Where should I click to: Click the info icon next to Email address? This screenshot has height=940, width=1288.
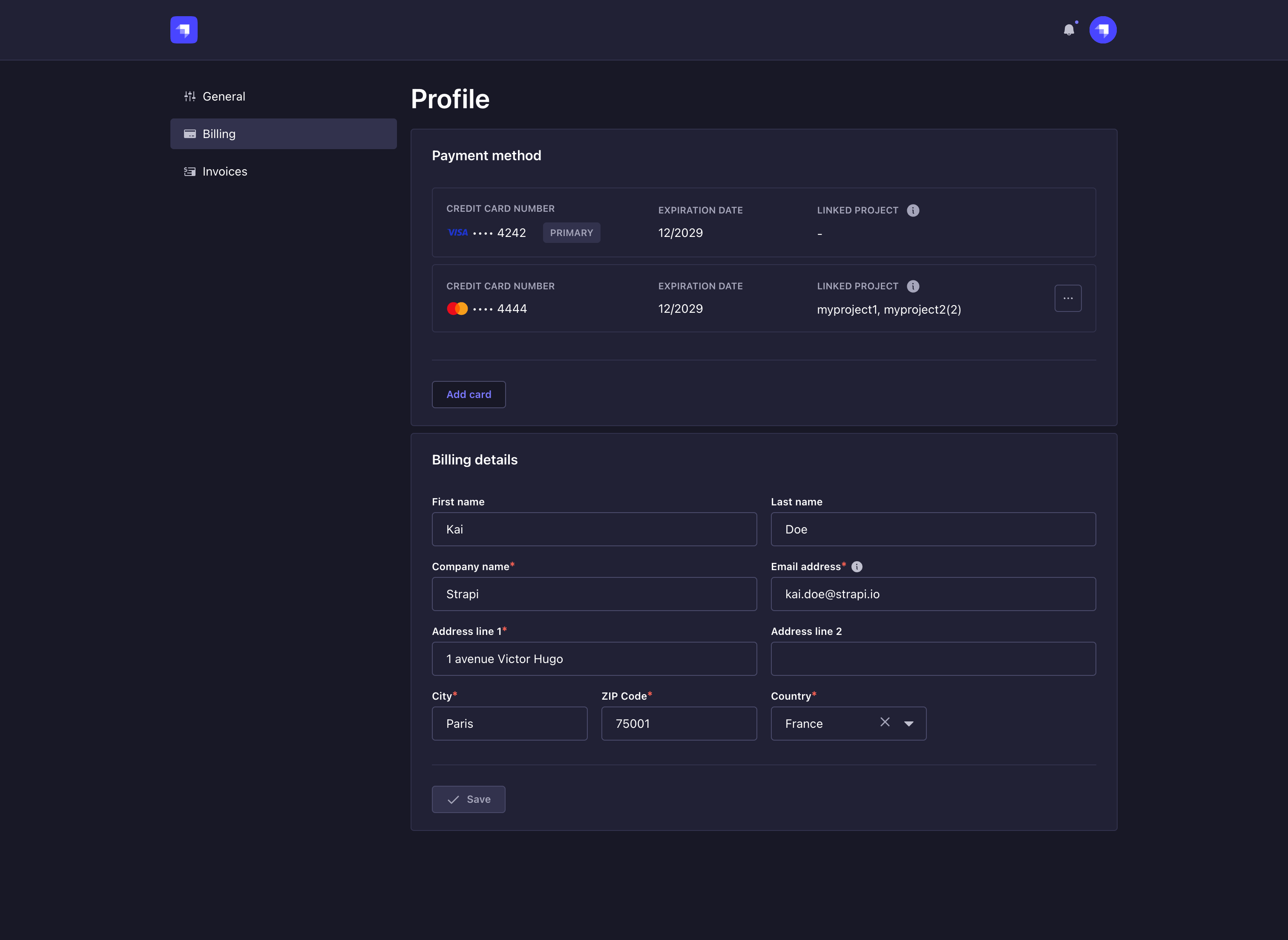[x=857, y=566]
